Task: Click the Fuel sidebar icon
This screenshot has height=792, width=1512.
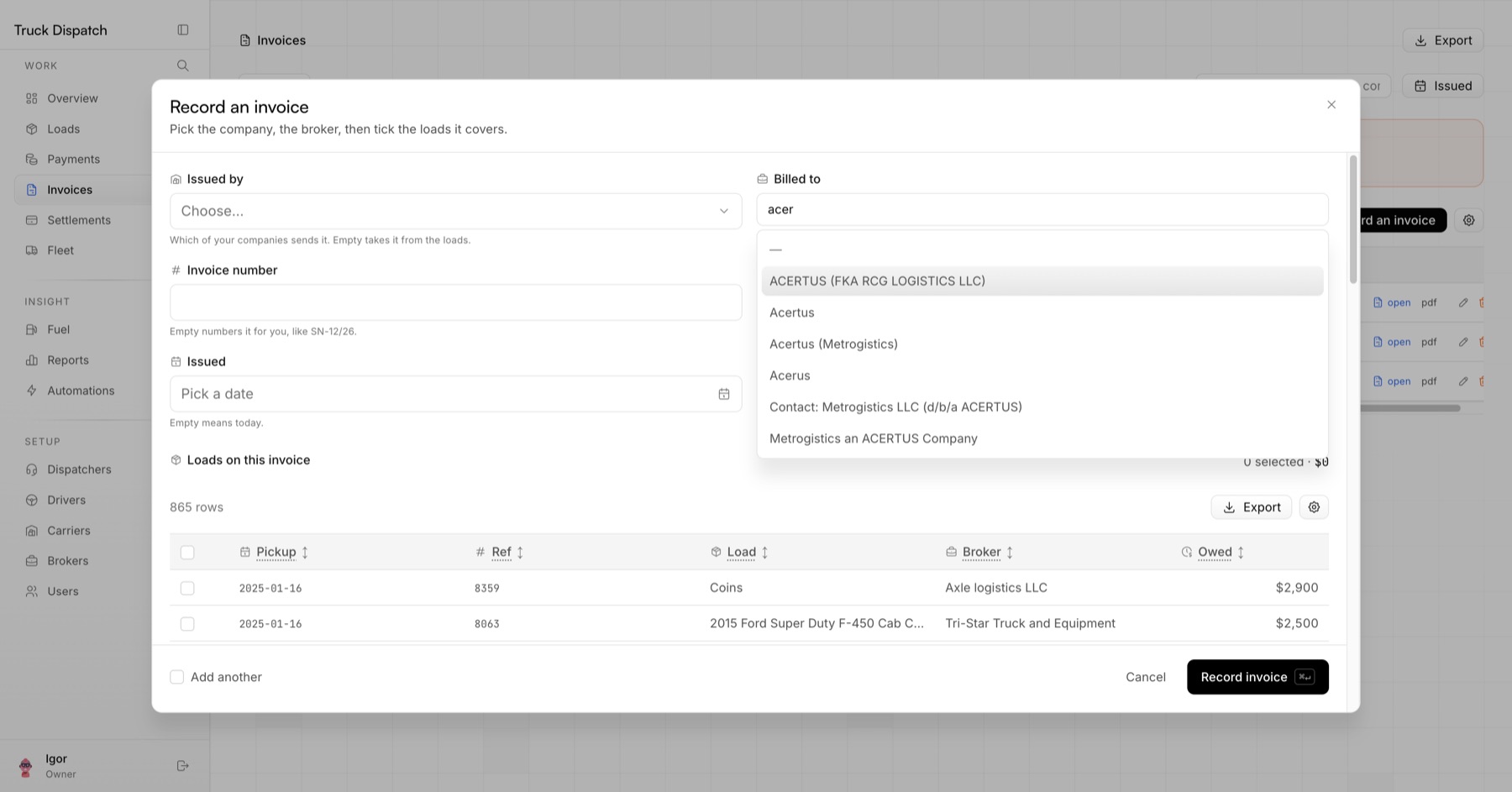Action: click(32, 330)
